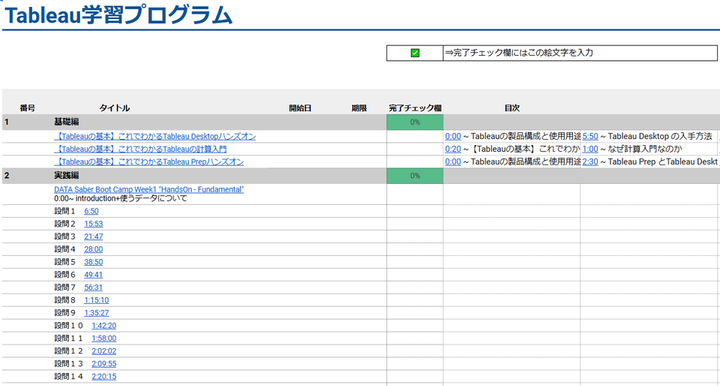Click completion check cell for 設問9 row
This screenshot has width=720, height=386.
pos(415,313)
